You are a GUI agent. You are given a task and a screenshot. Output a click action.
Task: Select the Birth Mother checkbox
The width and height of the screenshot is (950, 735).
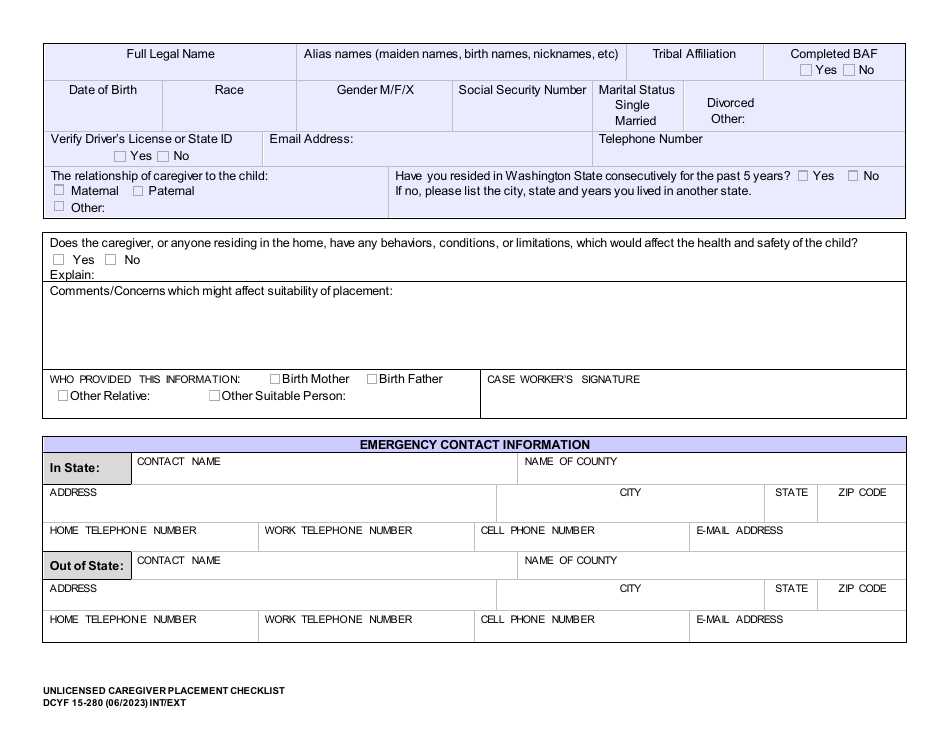275,379
